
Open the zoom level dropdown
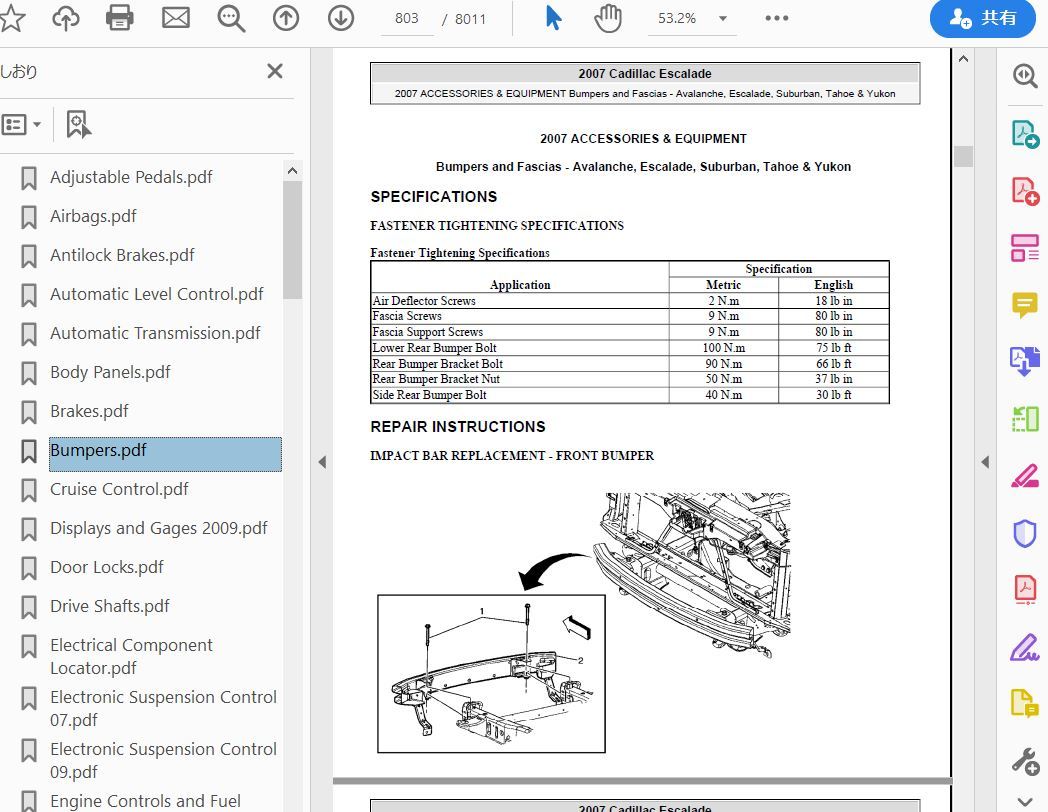pos(723,19)
